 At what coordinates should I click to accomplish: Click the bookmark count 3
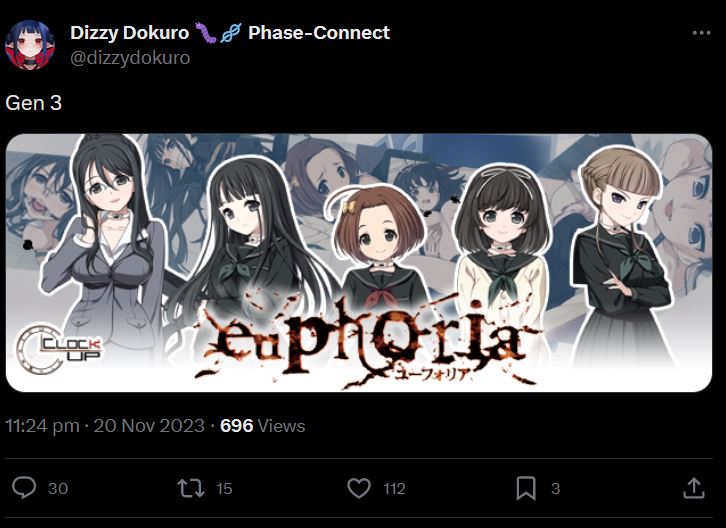pos(556,489)
